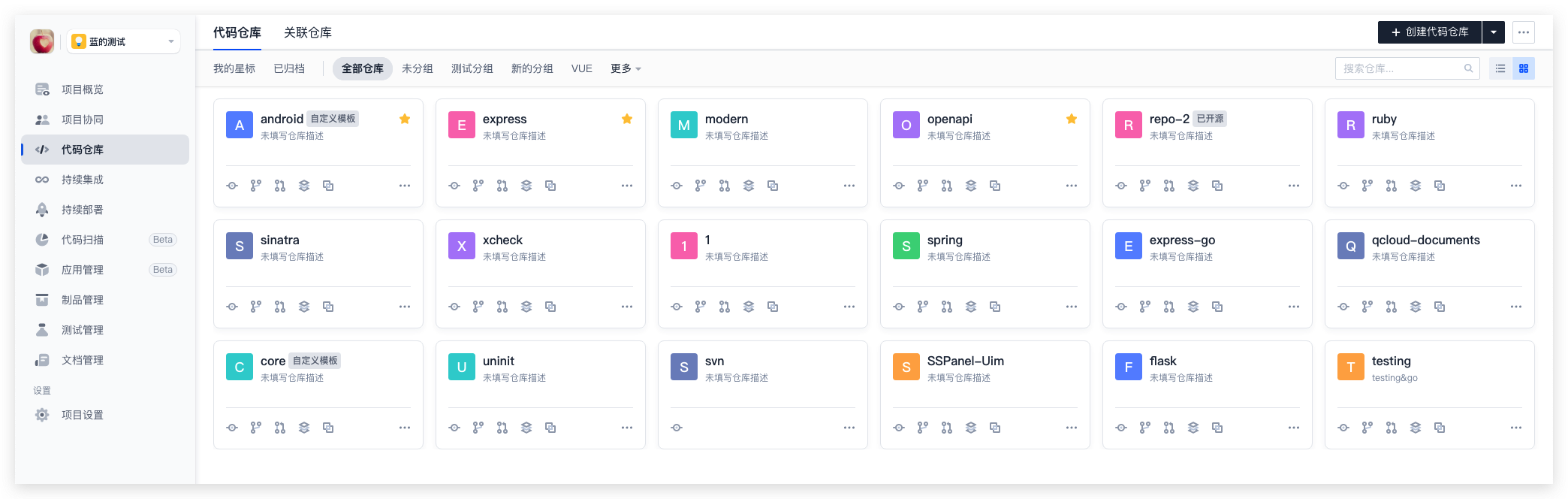Open more options on svn card

pyautogui.click(x=849, y=428)
